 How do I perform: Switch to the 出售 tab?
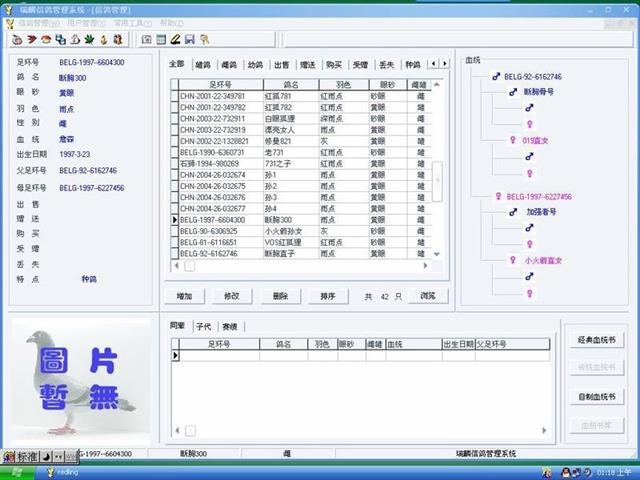pyautogui.click(x=281, y=64)
